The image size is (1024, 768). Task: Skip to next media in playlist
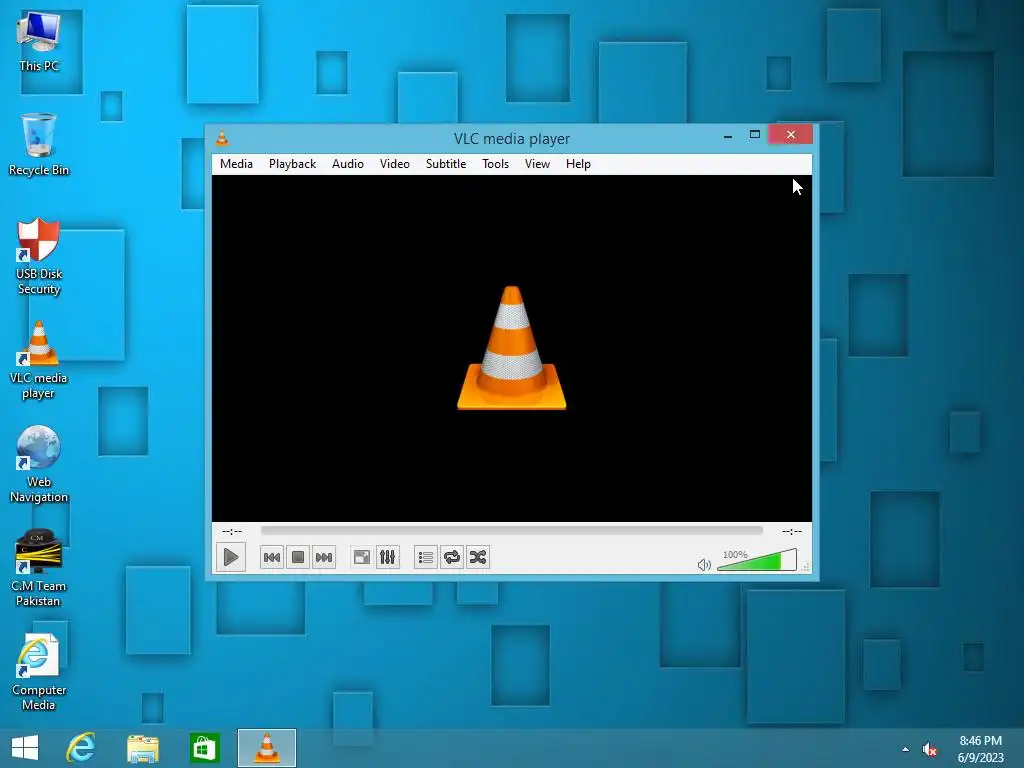point(324,557)
